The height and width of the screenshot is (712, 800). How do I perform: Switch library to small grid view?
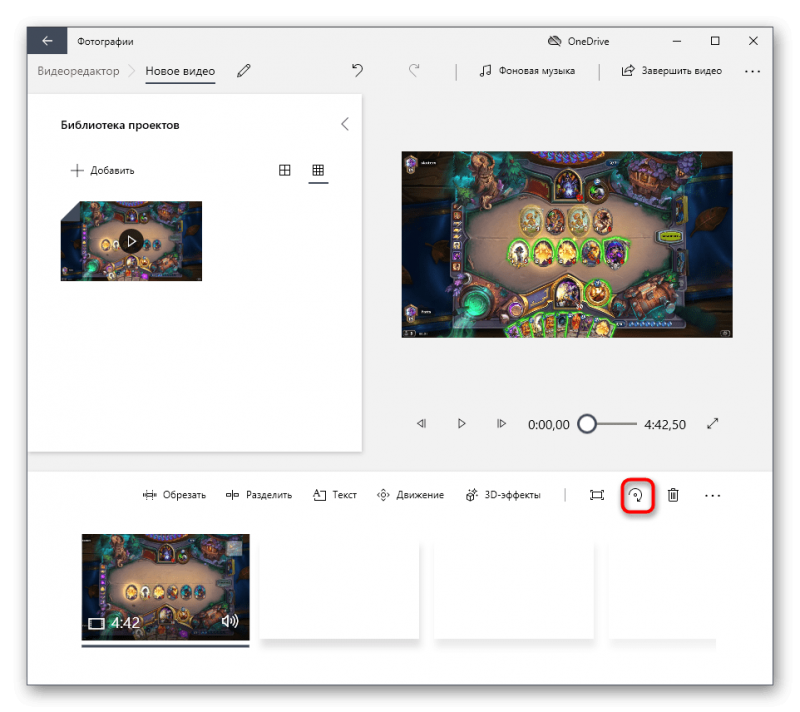(318, 170)
